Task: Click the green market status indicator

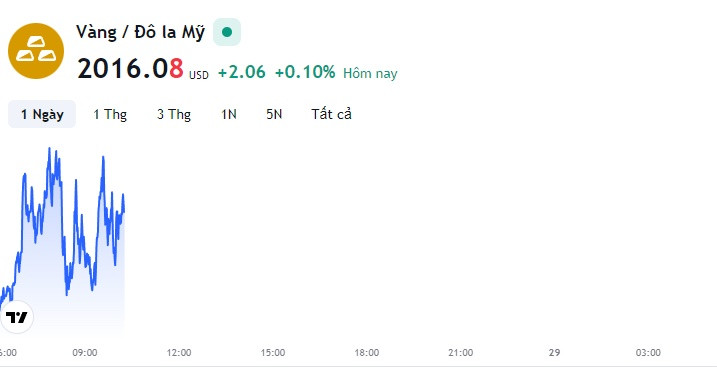Action: point(227,32)
